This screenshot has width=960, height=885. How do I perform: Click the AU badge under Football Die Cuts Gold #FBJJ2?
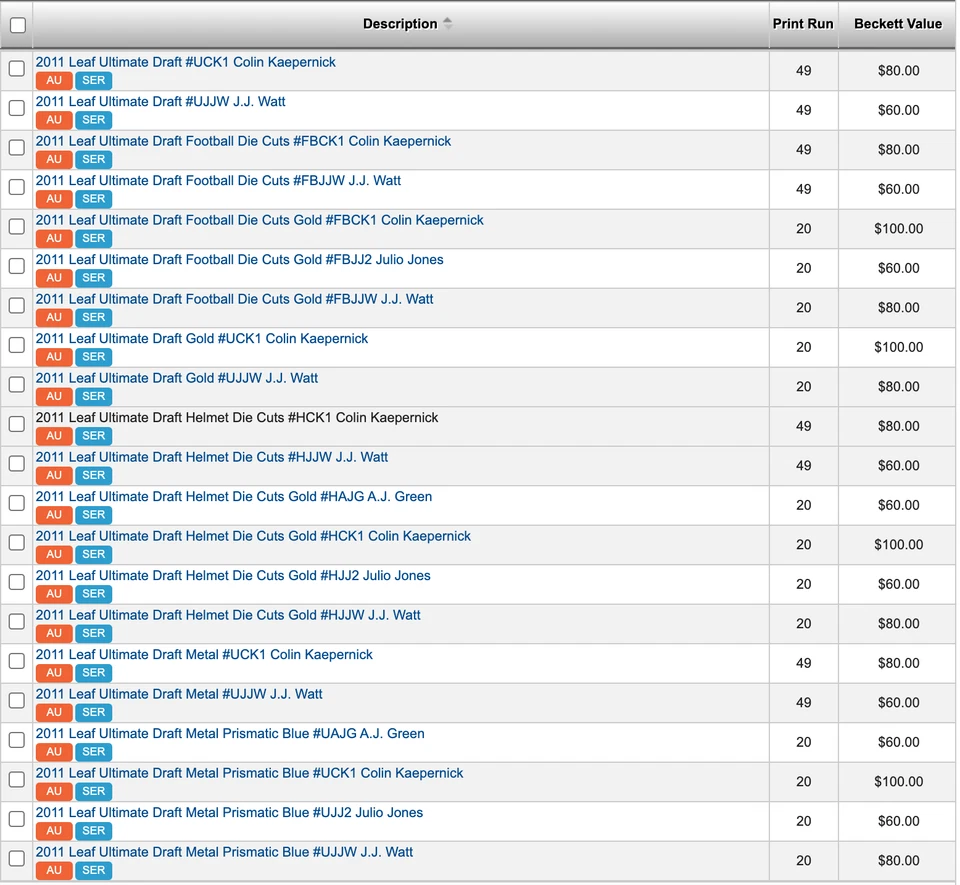tap(54, 277)
